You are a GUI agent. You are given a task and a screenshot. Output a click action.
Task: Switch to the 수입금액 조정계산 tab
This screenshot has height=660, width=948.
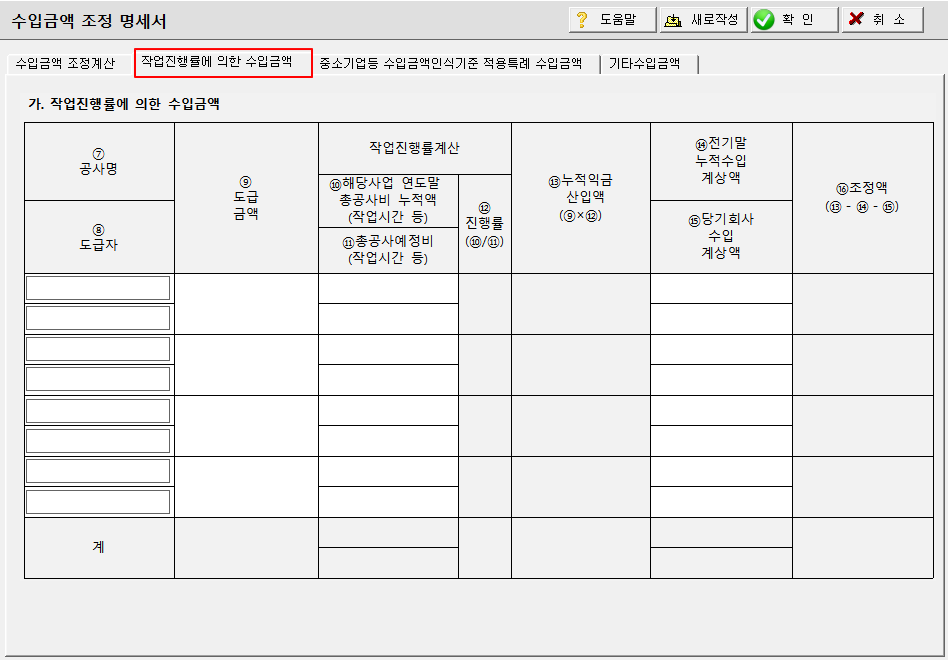point(65,63)
